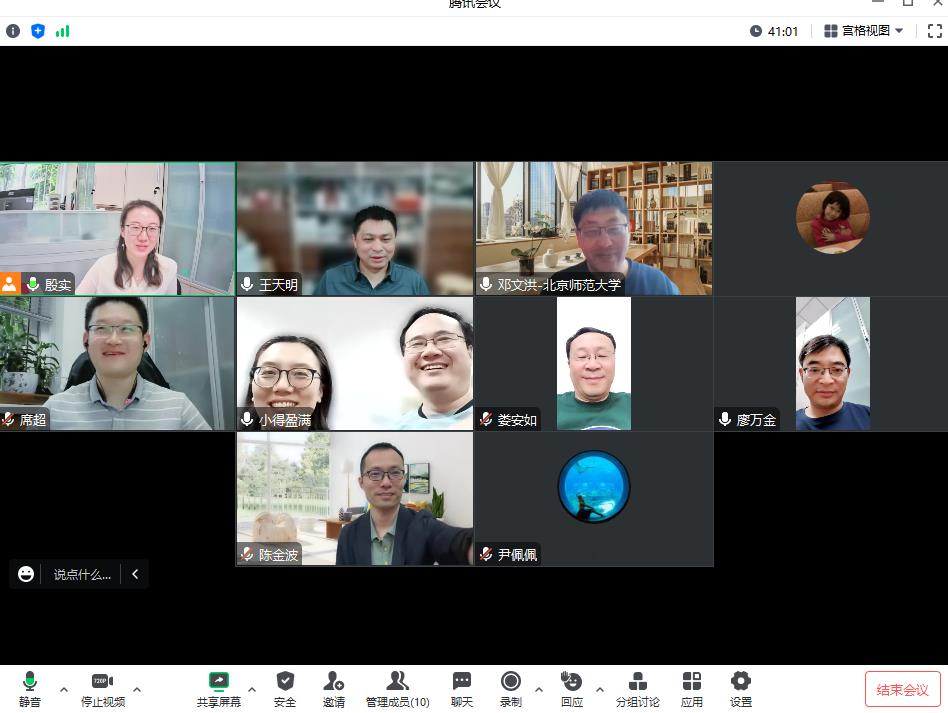Open 管理成员(10) participant list
This screenshot has height=713, width=948.
(x=397, y=688)
